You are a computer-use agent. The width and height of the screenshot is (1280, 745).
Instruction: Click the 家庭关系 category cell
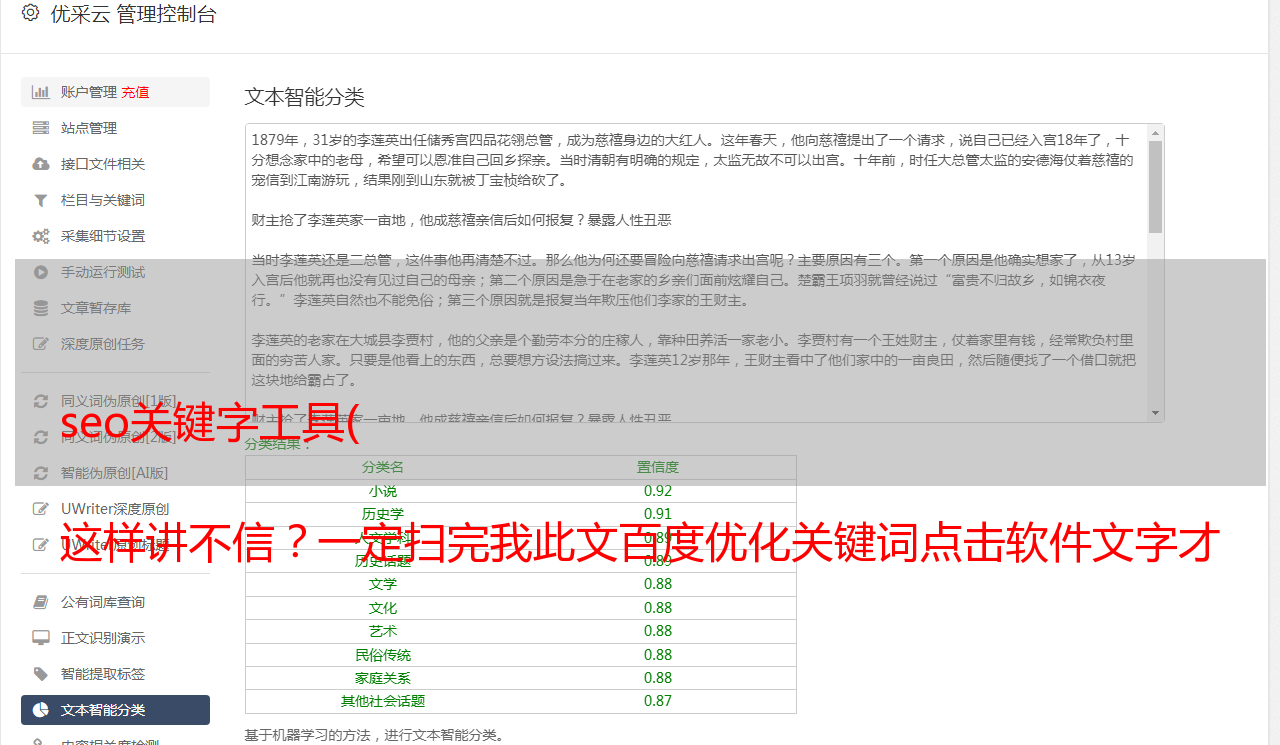pyautogui.click(x=383, y=678)
